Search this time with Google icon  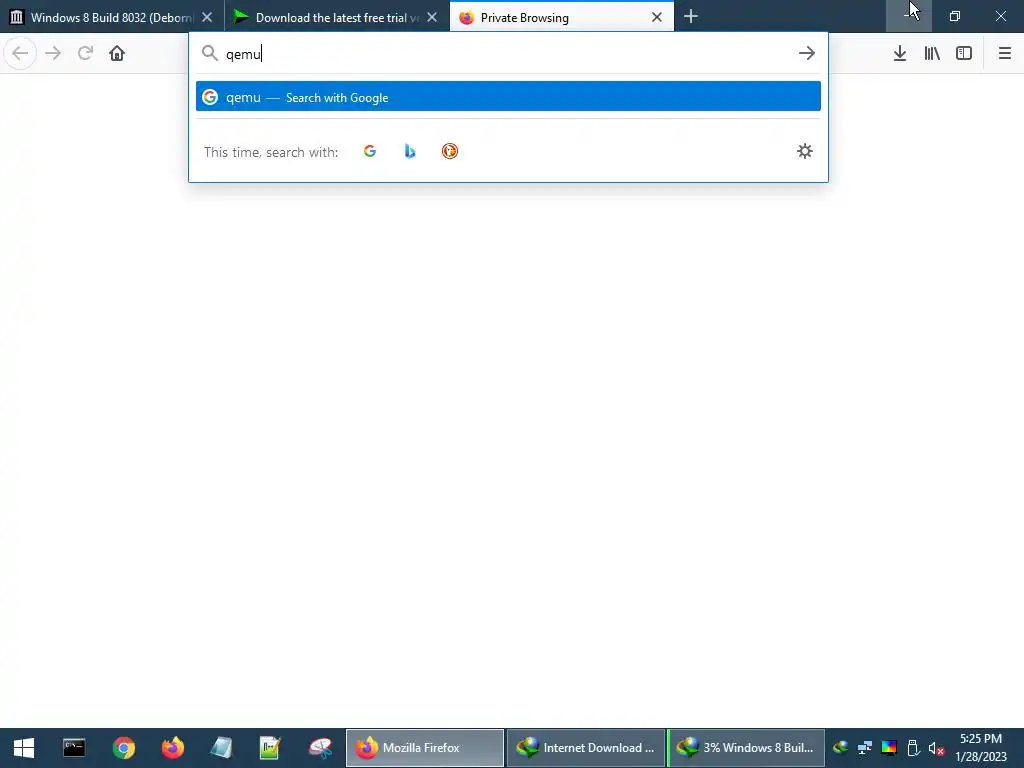pyautogui.click(x=370, y=152)
